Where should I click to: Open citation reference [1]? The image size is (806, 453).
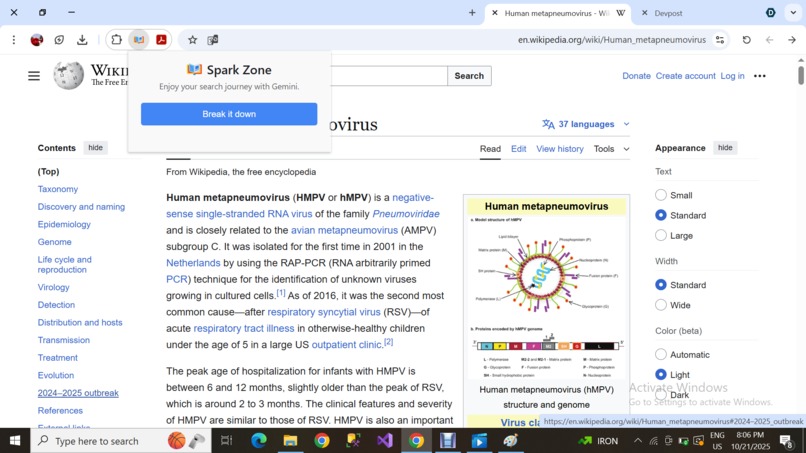point(281,293)
